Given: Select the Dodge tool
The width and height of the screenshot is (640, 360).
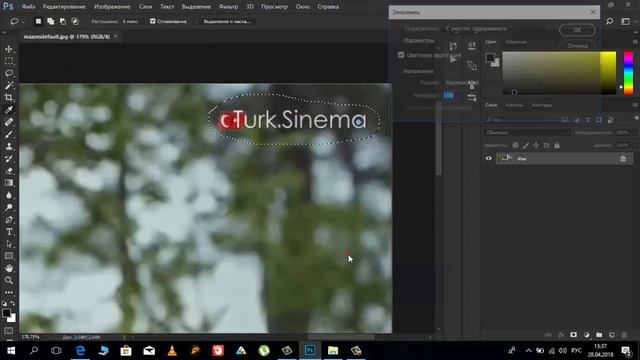Looking at the screenshot, I should coord(9,207).
